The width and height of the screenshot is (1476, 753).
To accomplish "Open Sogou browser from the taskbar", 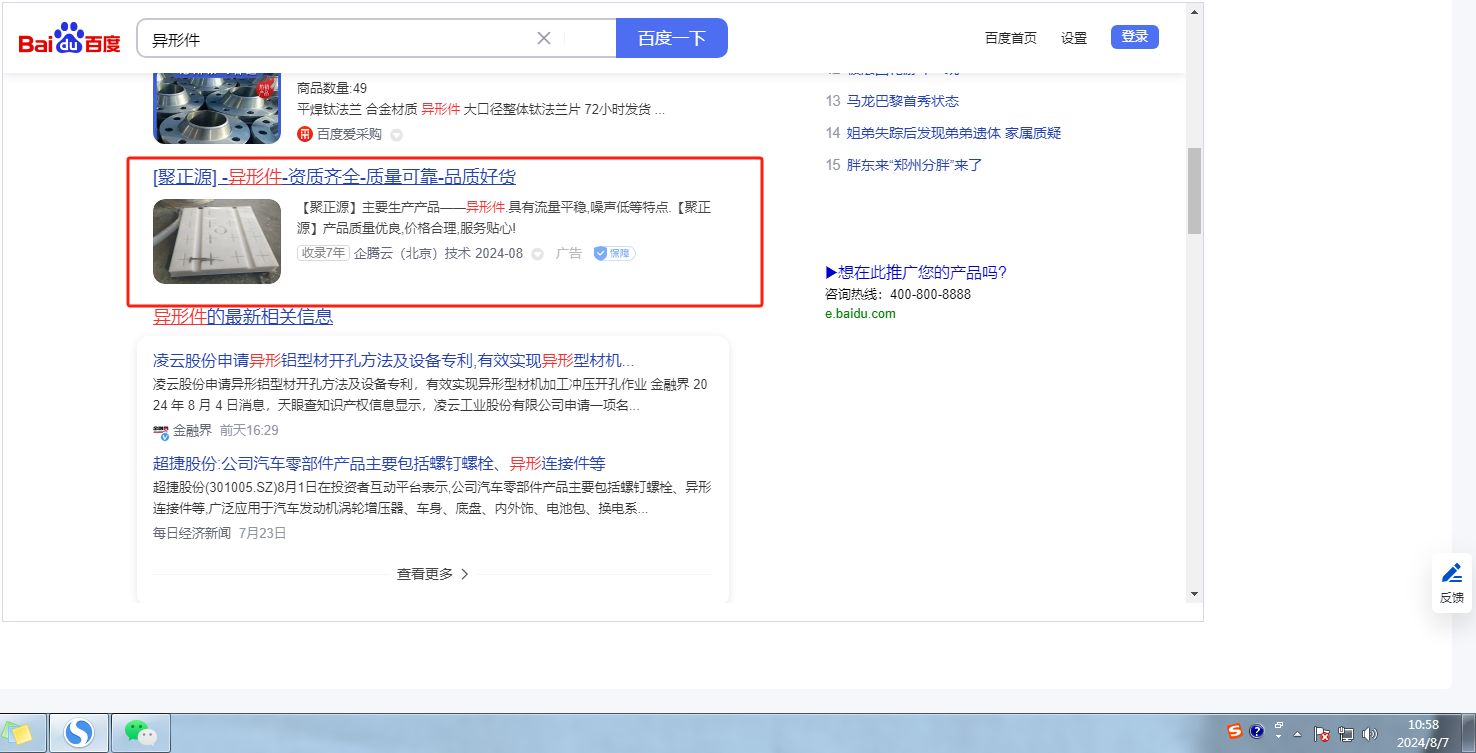I will [79, 734].
